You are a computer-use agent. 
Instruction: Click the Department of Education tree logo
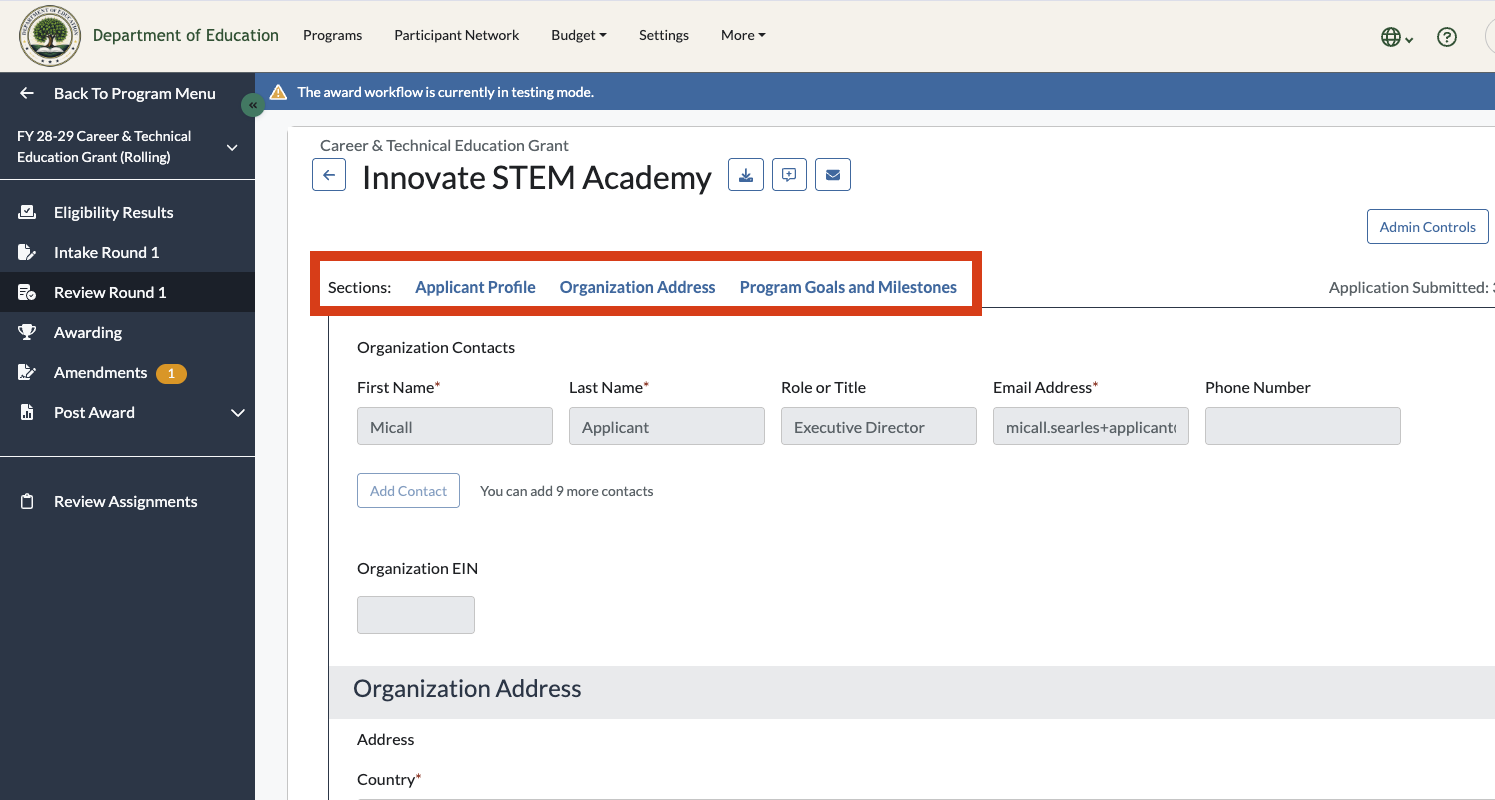pyautogui.click(x=50, y=36)
